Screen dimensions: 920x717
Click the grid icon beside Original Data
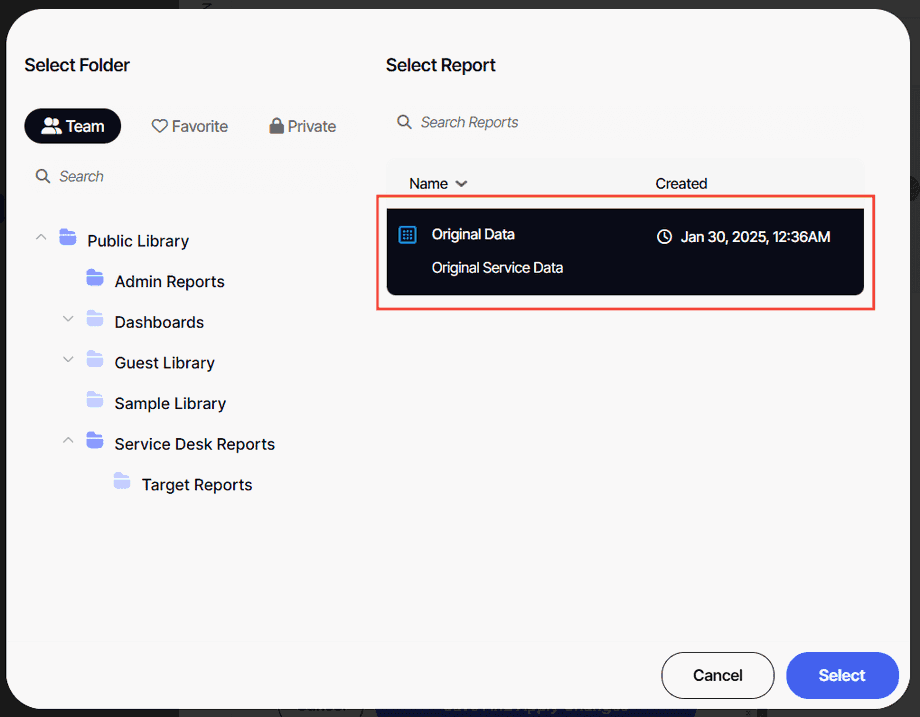point(407,234)
